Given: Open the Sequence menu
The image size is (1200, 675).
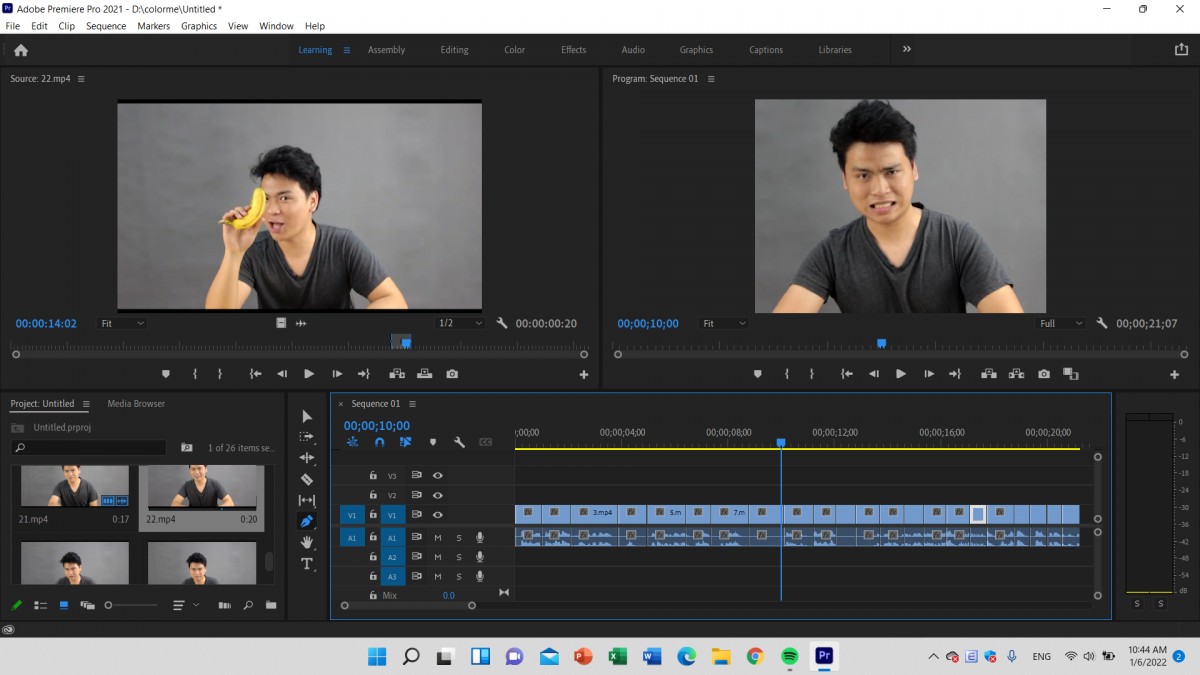Looking at the screenshot, I should [106, 26].
